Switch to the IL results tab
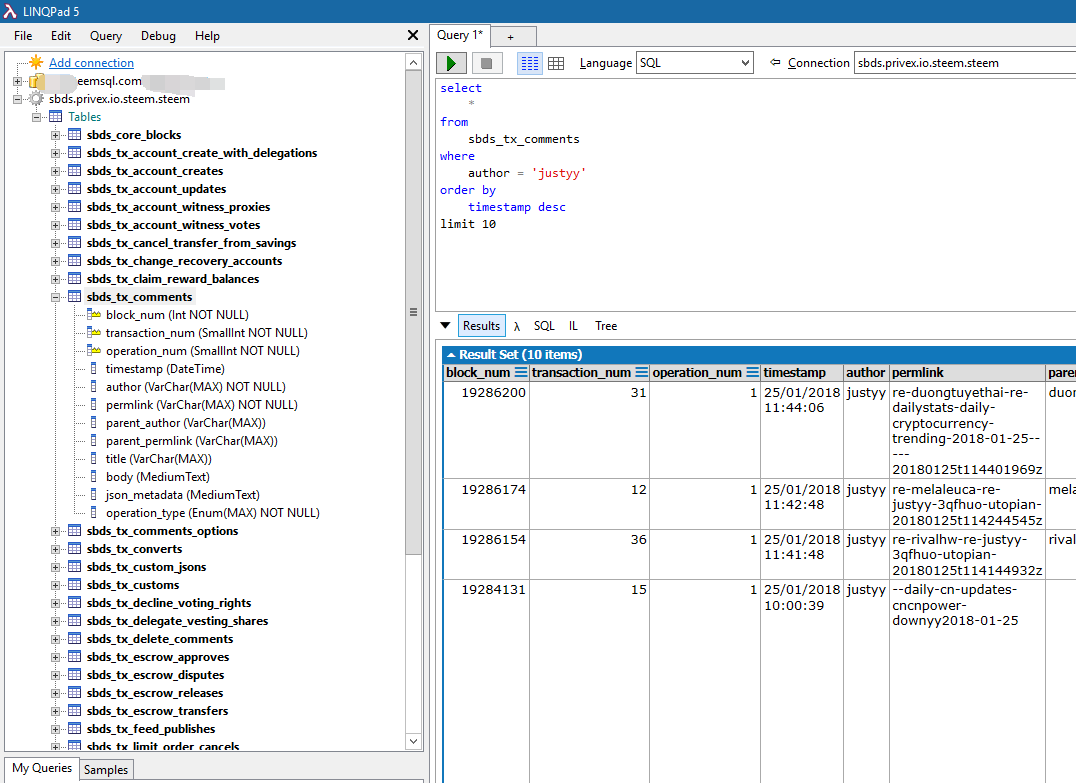 [x=573, y=326]
